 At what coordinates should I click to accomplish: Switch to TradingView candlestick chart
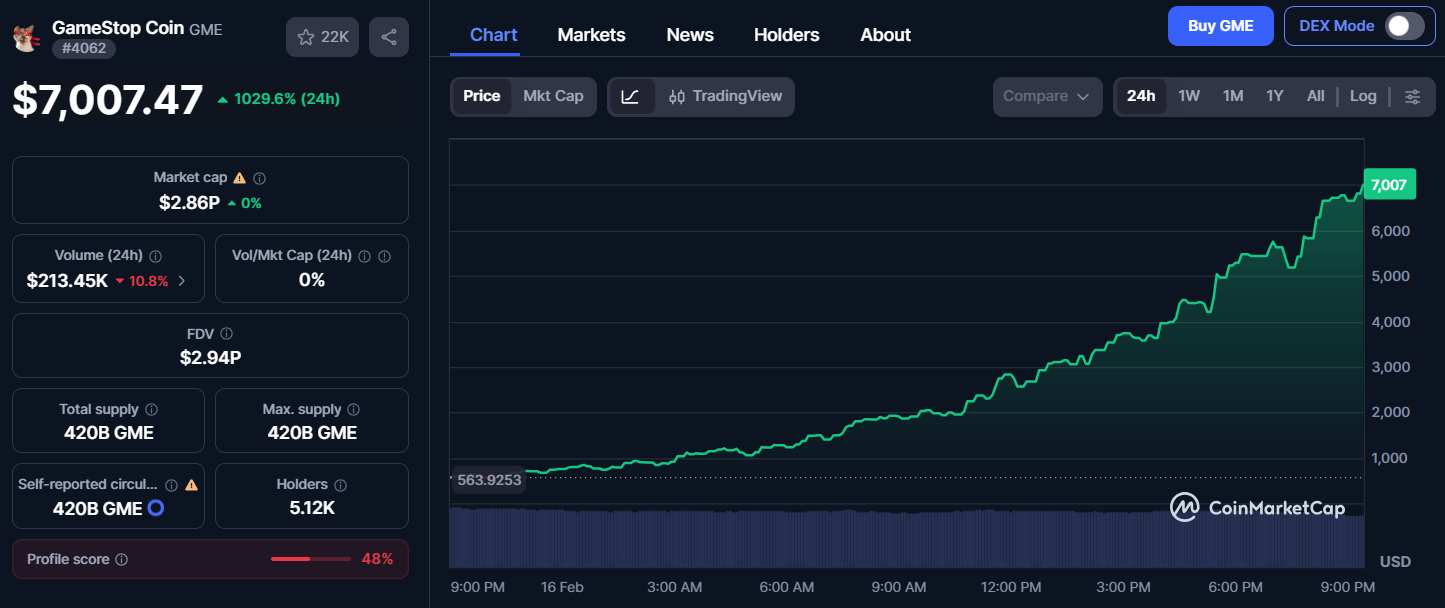(x=725, y=97)
